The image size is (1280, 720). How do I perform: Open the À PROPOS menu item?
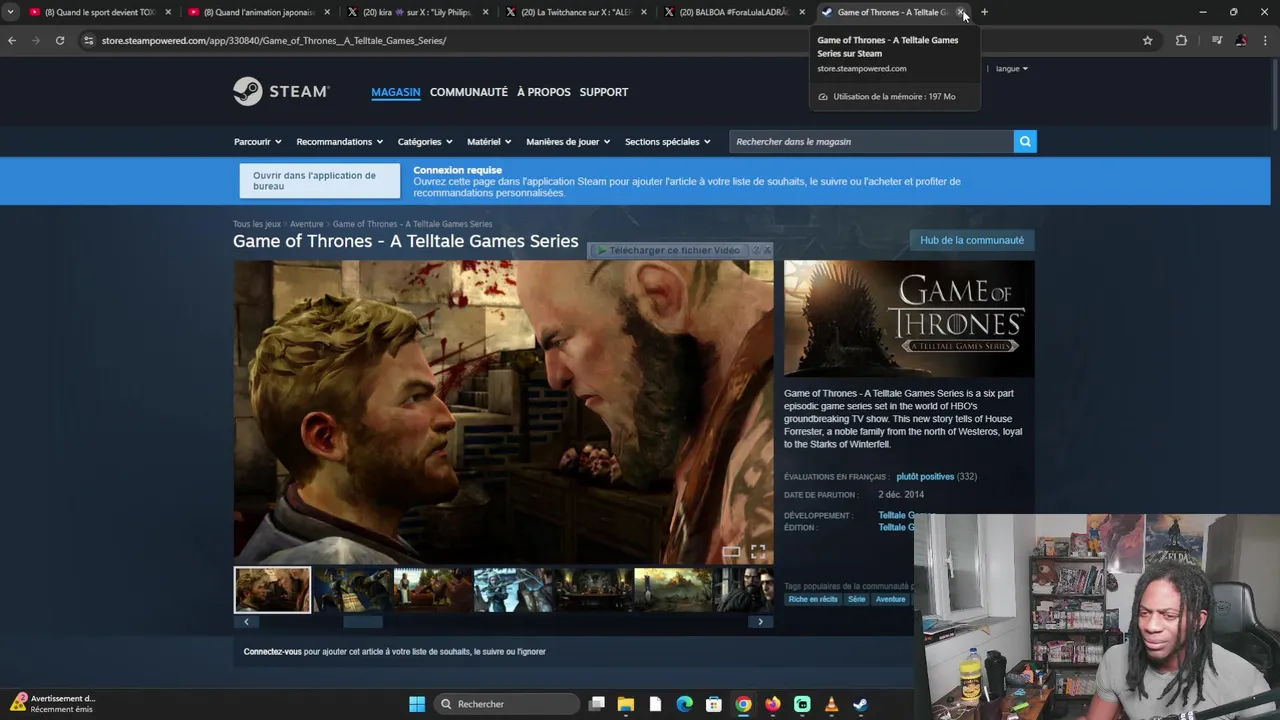[x=544, y=92]
